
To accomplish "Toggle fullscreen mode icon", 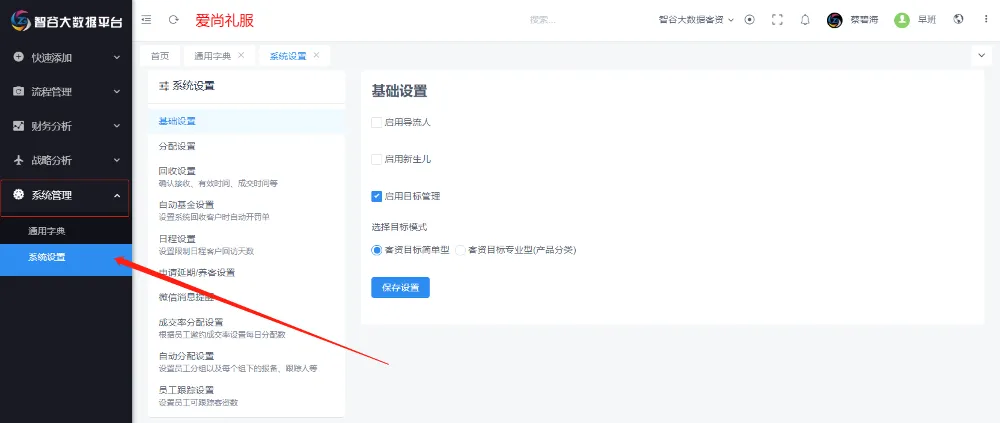I will click(777, 20).
